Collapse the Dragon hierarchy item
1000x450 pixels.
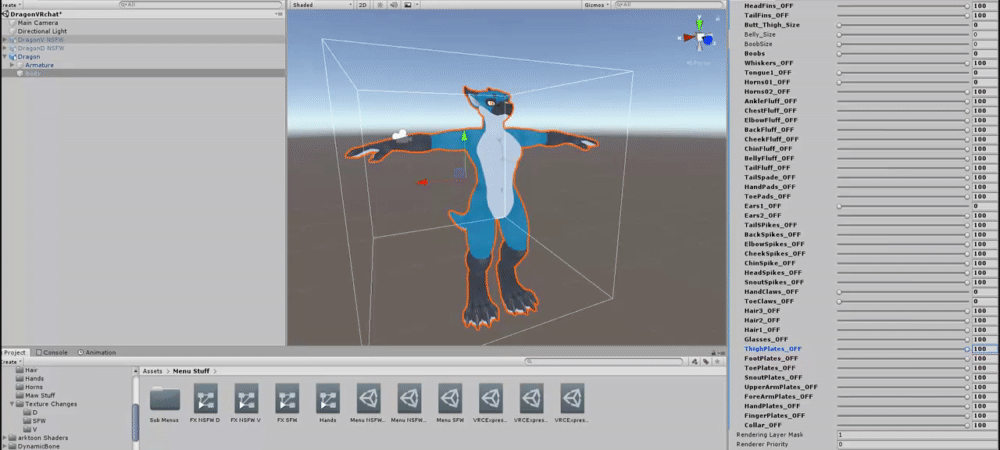click(5, 56)
